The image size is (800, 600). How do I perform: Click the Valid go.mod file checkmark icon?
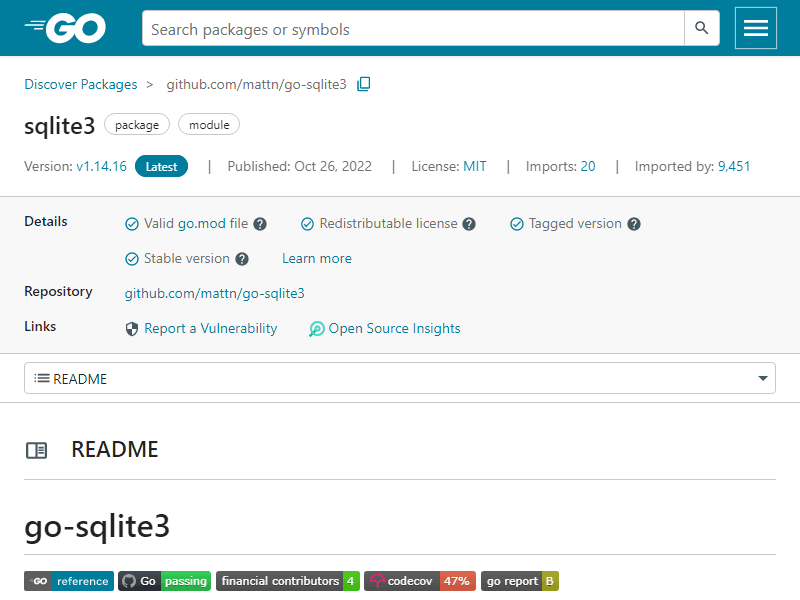(132, 224)
